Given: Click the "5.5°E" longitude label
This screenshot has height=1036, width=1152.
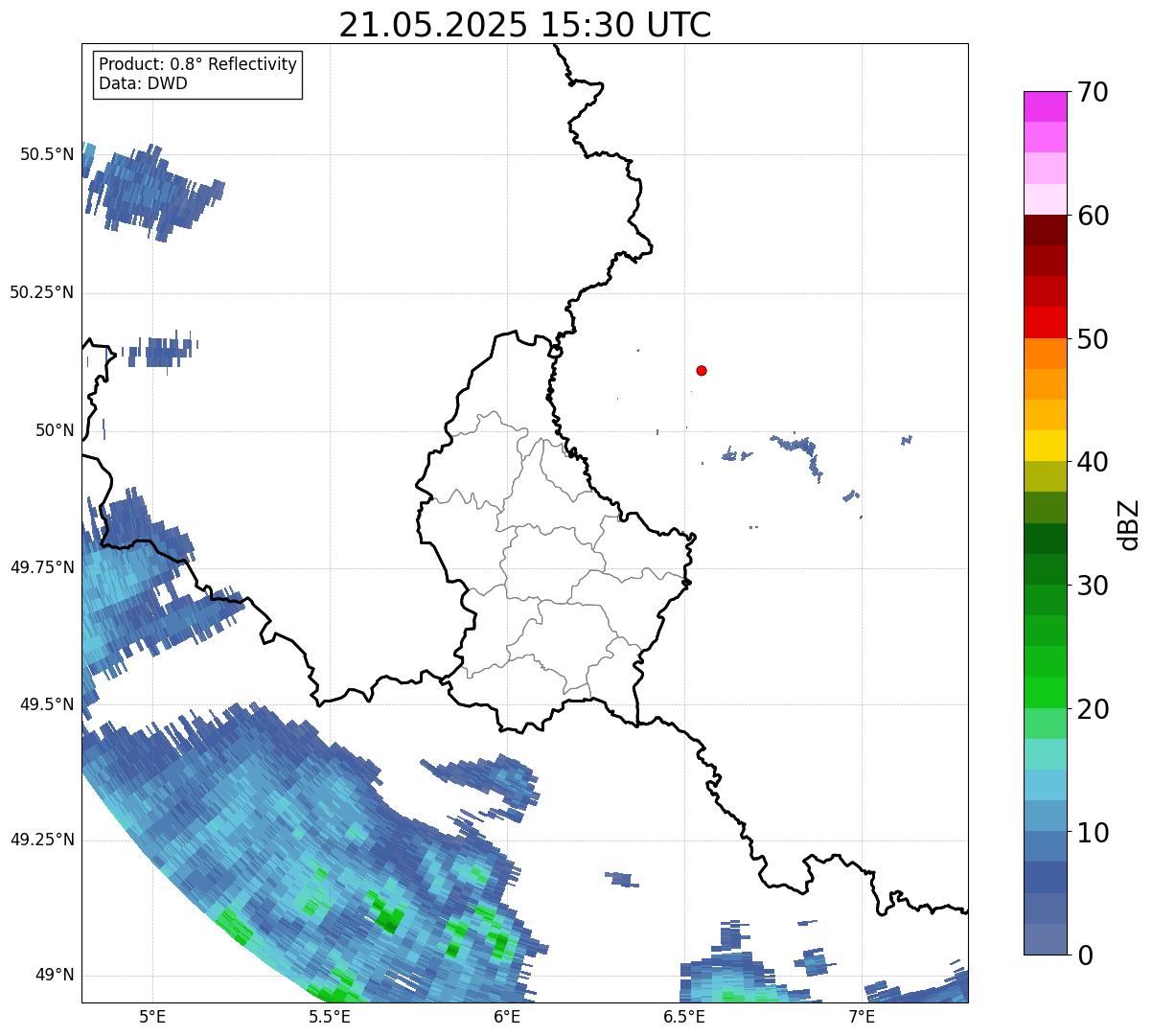Looking at the screenshot, I should [330, 1017].
